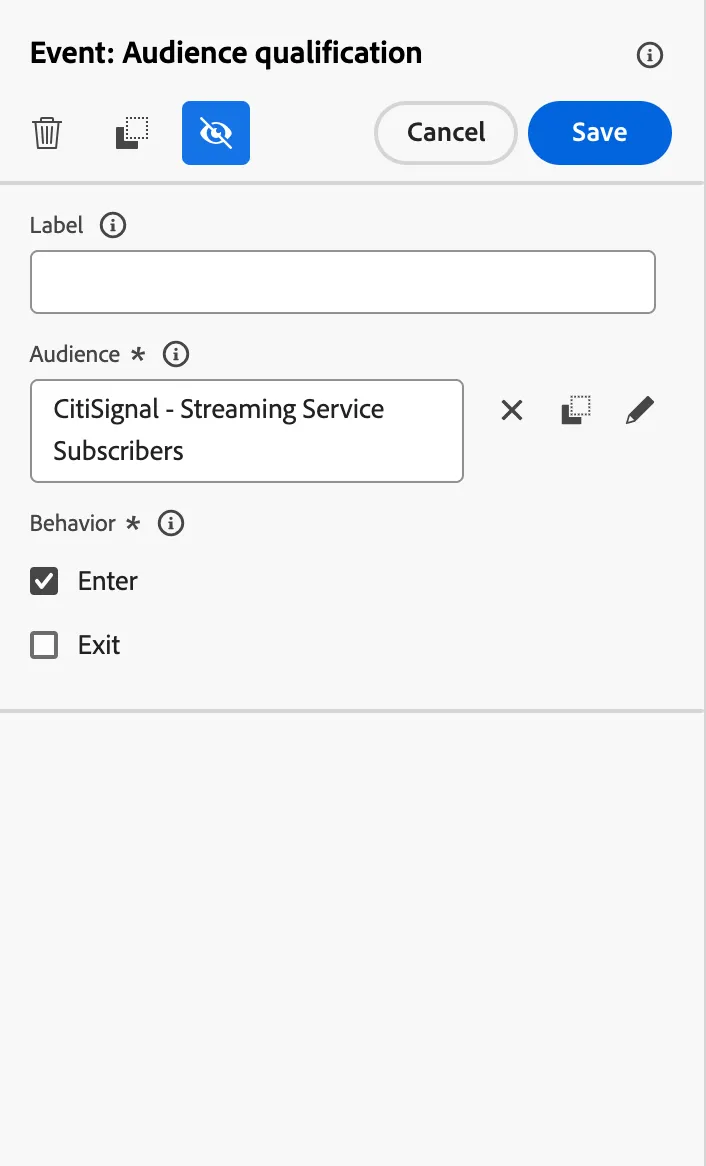Focus the Label text input
Screen dimensions: 706x1166
[x=343, y=282]
